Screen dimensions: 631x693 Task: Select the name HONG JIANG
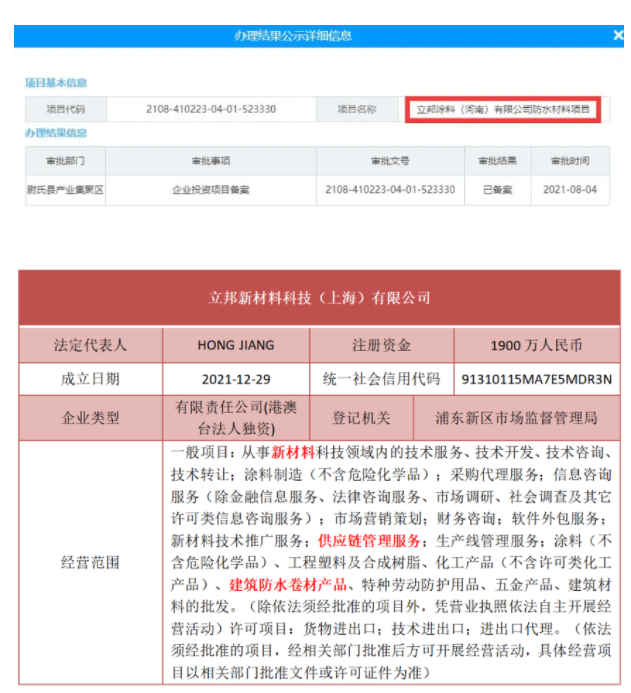(236, 345)
